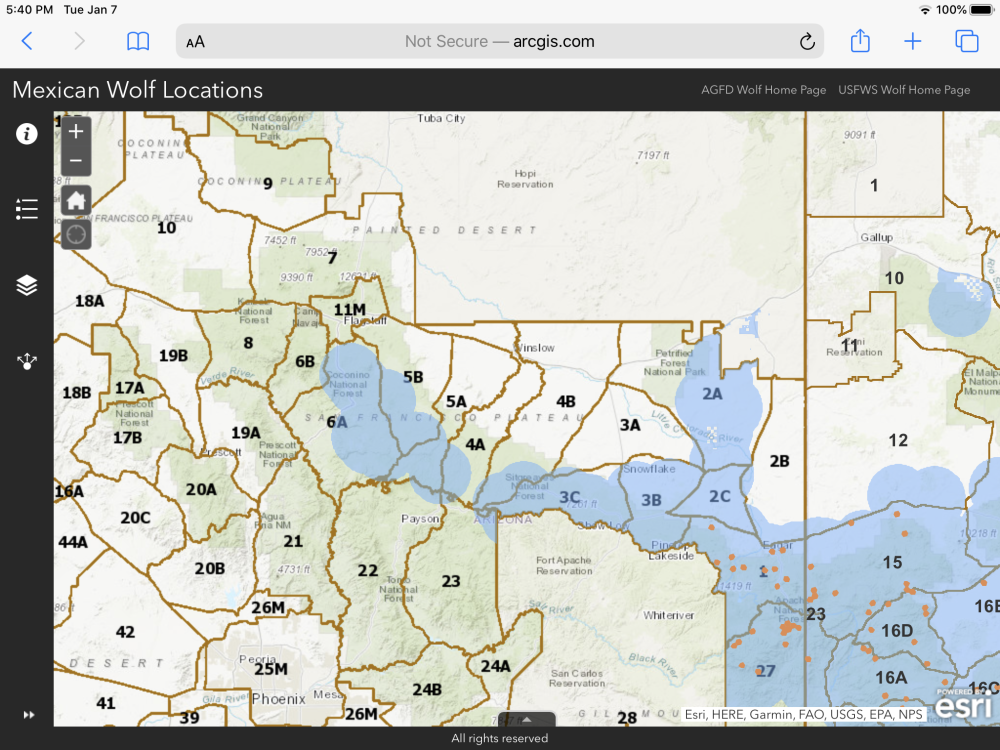Tap Safari share button
The height and width of the screenshot is (750, 1000).
tap(860, 41)
